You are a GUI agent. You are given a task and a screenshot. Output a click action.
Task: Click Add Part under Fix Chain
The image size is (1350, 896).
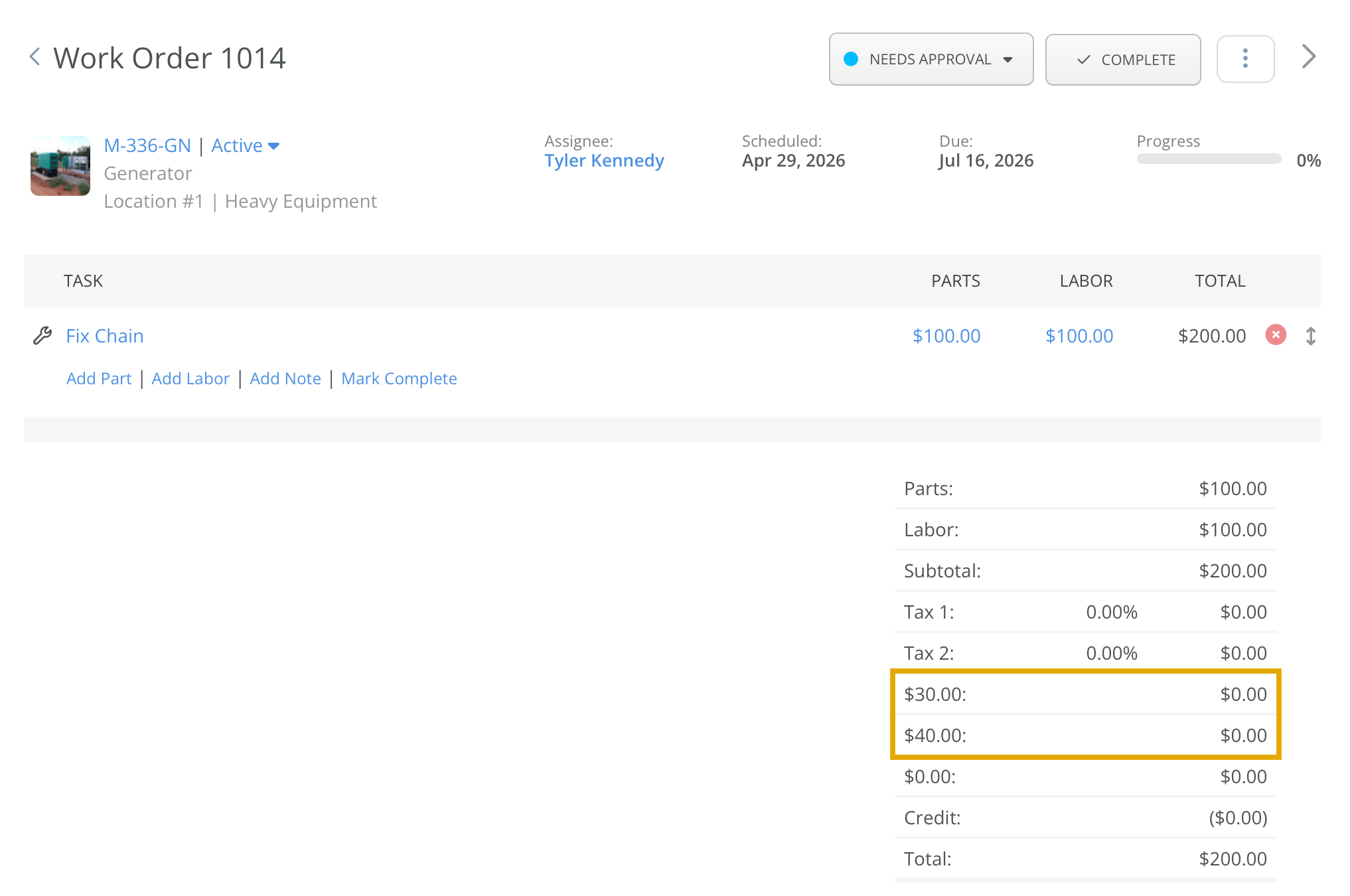point(99,378)
